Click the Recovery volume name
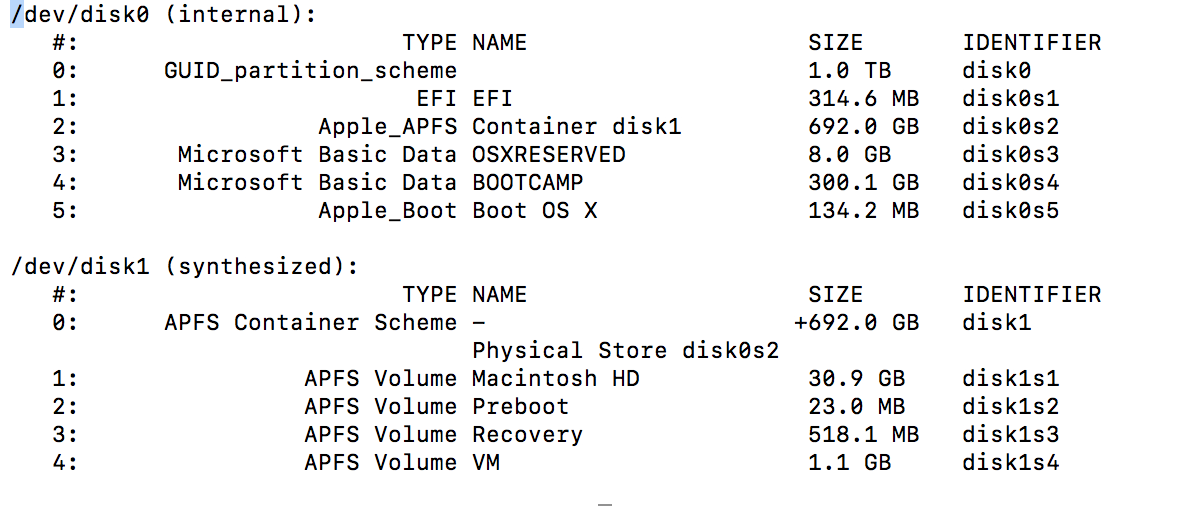The width and height of the screenshot is (1186, 506). pyautogui.click(x=527, y=435)
